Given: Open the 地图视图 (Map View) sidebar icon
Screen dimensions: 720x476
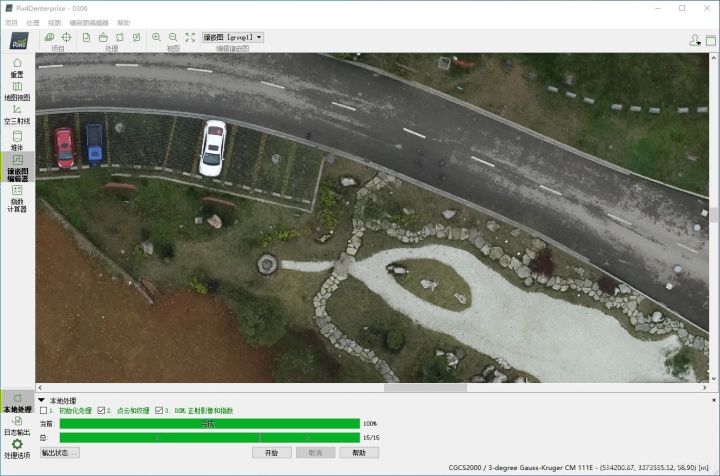Looking at the screenshot, I should (x=17, y=91).
